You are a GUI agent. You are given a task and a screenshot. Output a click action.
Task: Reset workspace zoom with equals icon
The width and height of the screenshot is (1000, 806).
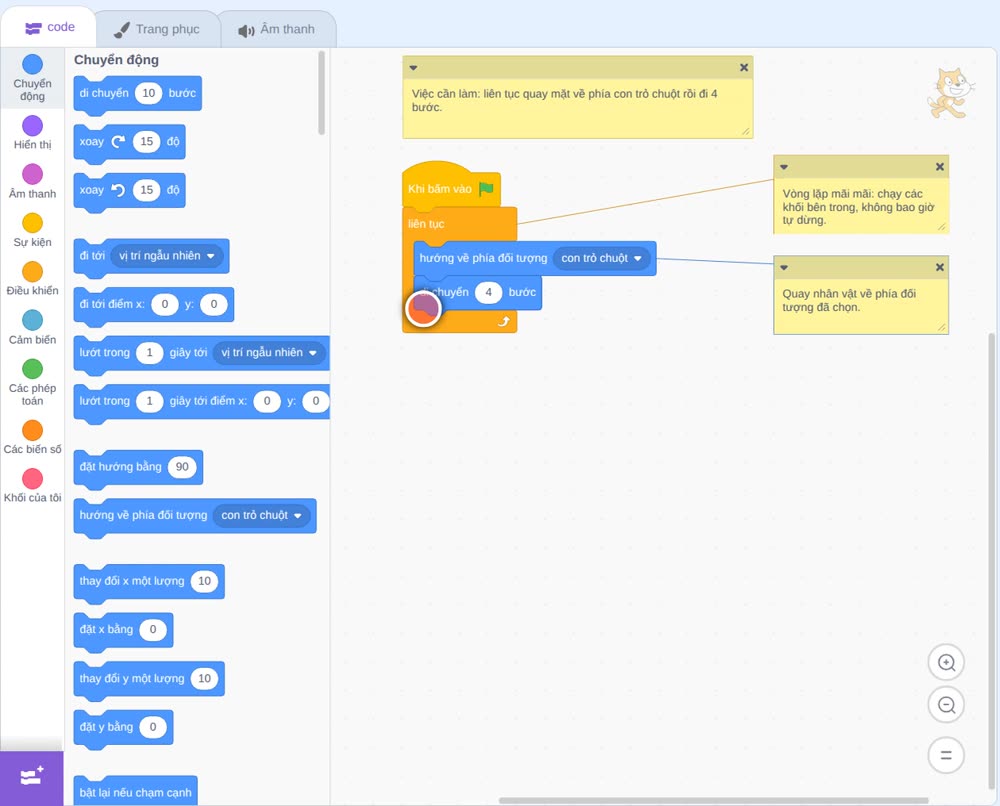[x=946, y=755]
